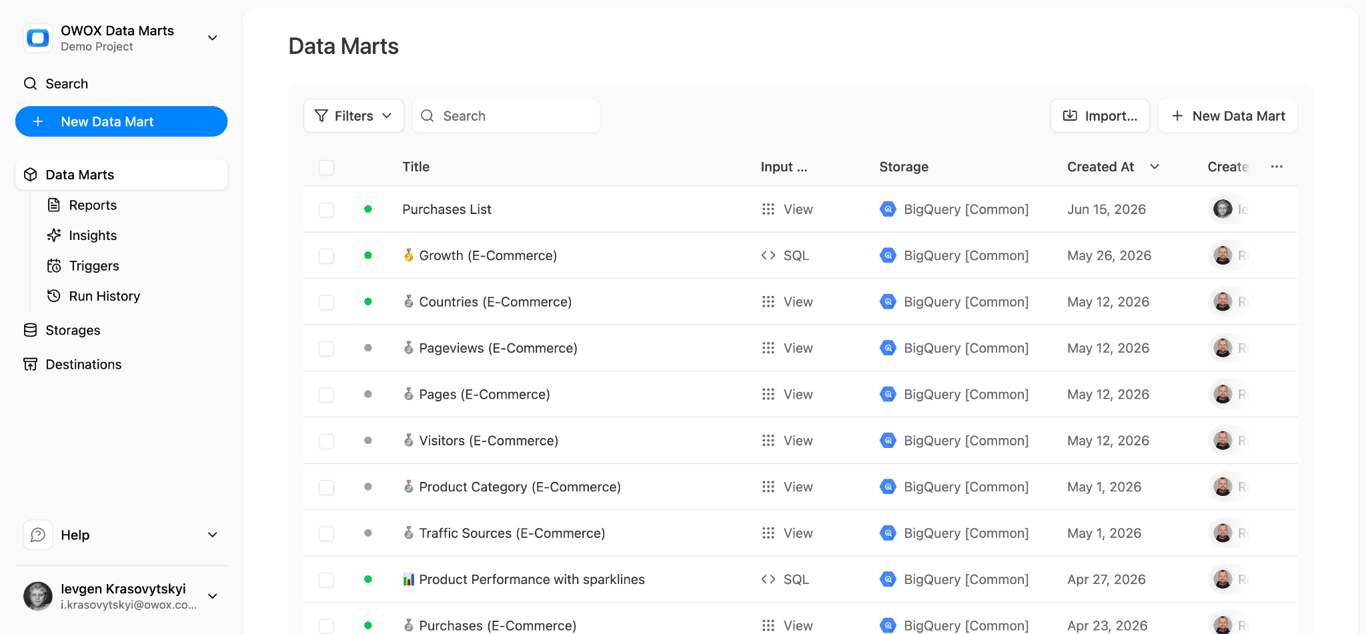This screenshot has height=634, width=1366.
Task: Open the column options ellipsis menu
Action: point(1277,167)
